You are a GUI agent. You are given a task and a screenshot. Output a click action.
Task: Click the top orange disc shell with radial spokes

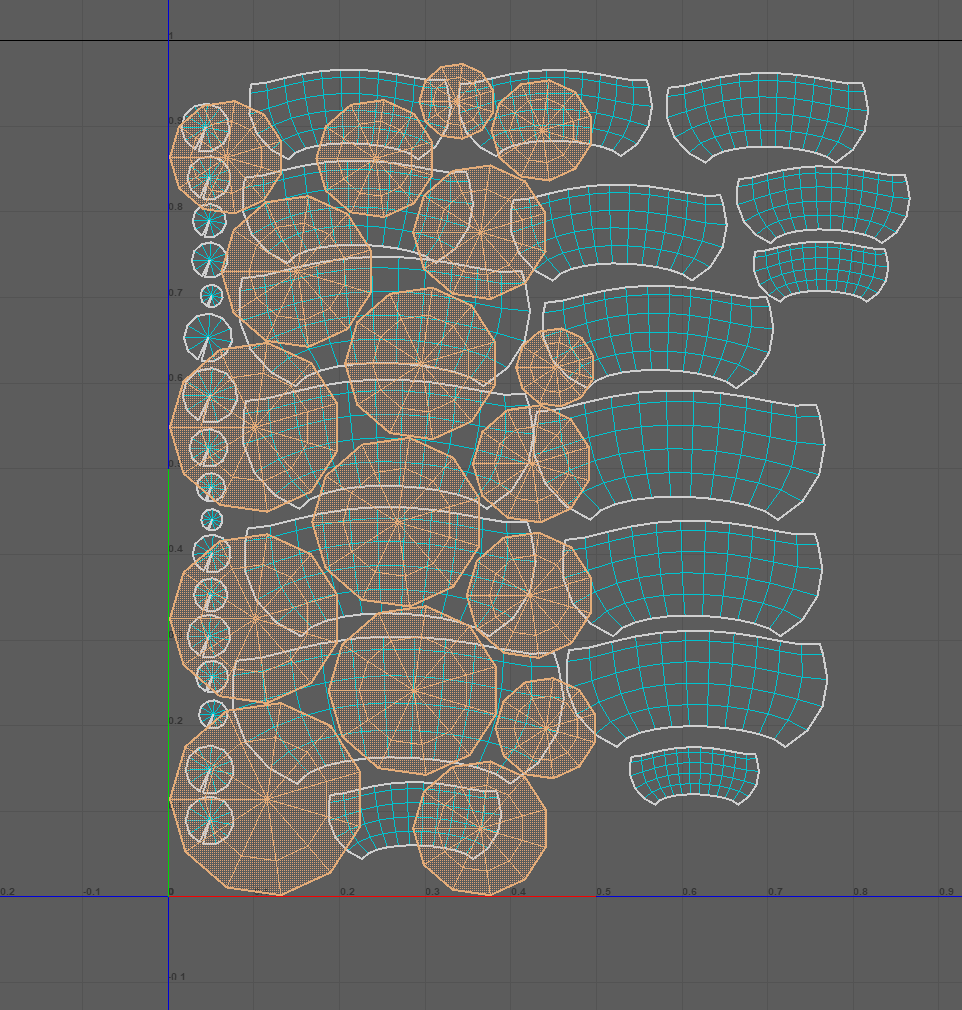tap(456, 100)
